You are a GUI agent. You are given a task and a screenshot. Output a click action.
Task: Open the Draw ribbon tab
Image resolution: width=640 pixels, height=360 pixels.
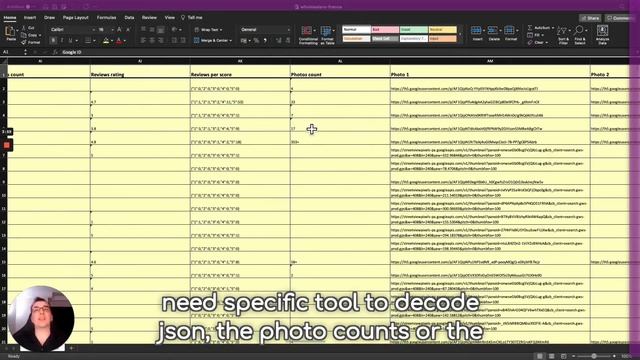[49, 18]
